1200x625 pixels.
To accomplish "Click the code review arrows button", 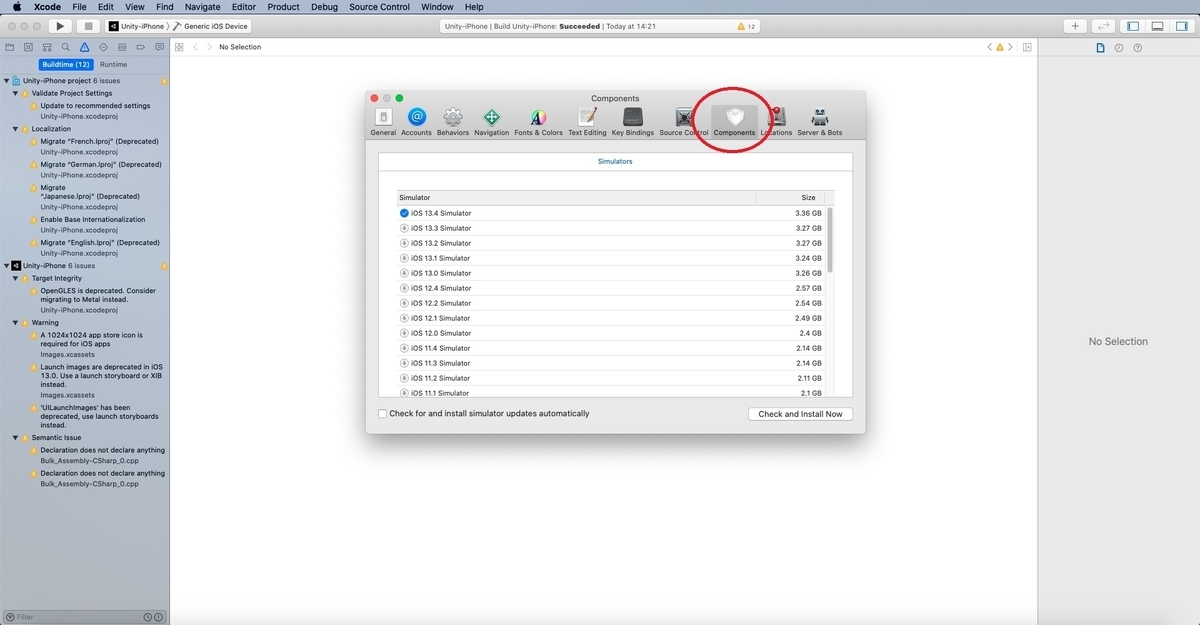I will (1104, 26).
